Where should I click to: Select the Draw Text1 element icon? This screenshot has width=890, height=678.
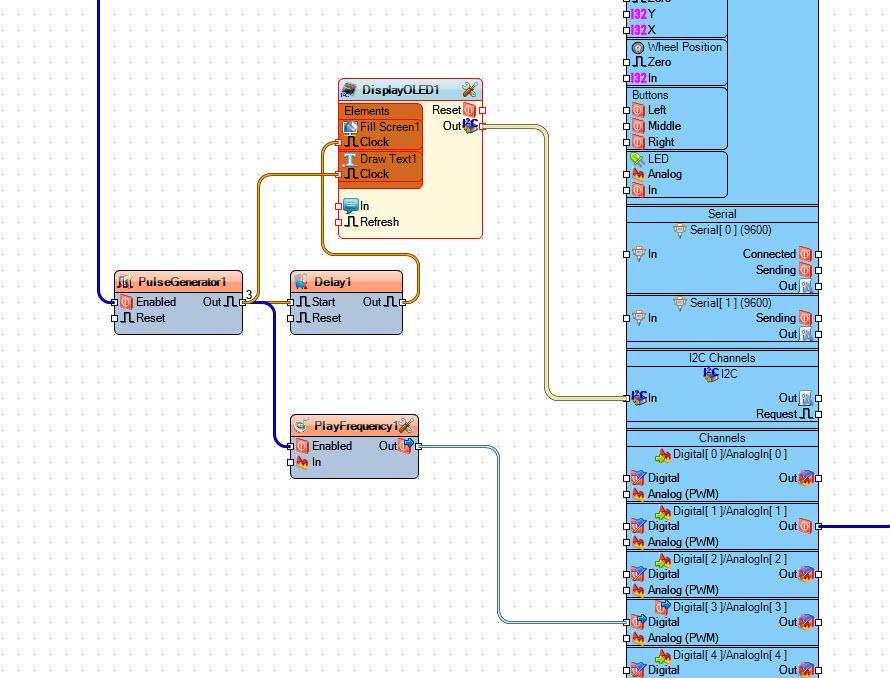(350, 159)
